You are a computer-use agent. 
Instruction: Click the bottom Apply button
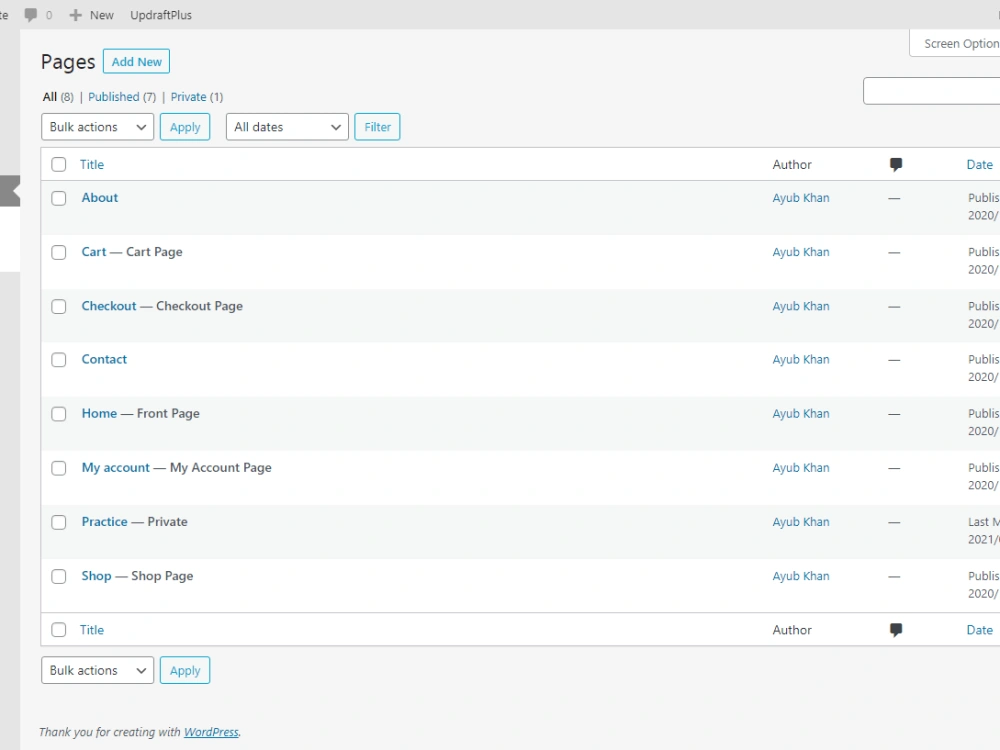click(x=185, y=670)
